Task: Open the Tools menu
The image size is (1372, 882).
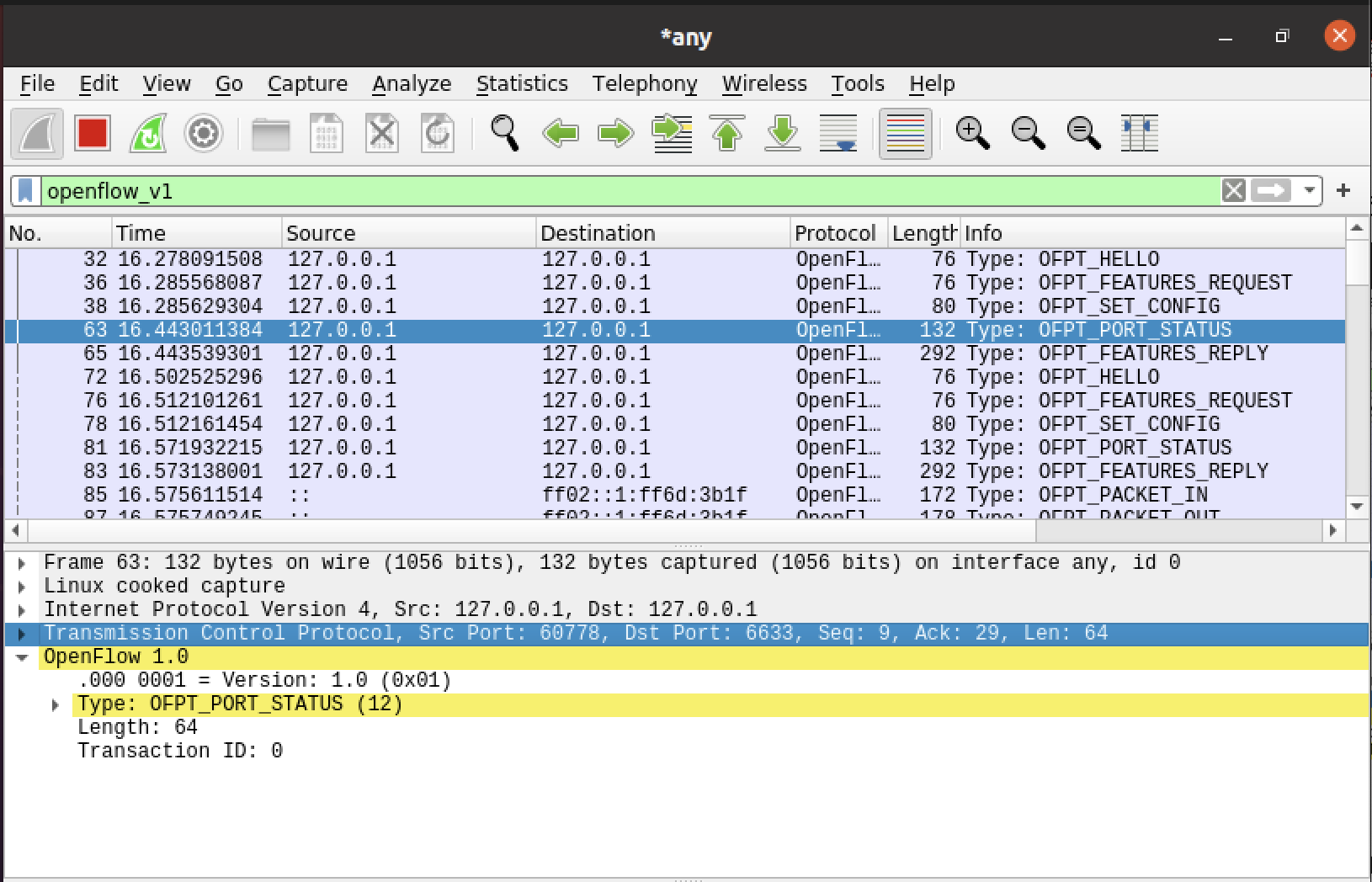Action: [x=858, y=83]
